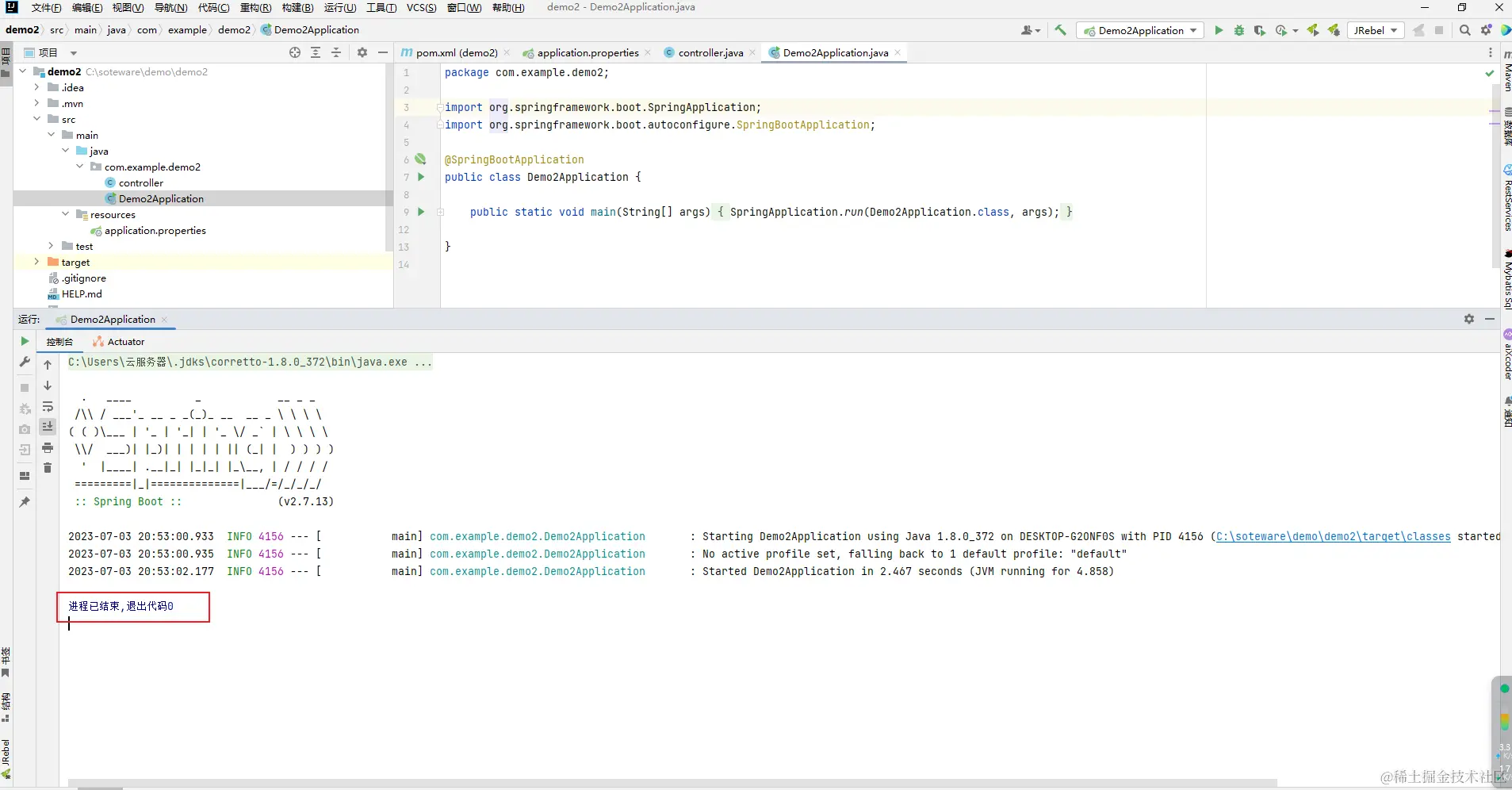The image size is (1512, 790).
Task: Open the Maven side tool window
Action: click(1506, 70)
